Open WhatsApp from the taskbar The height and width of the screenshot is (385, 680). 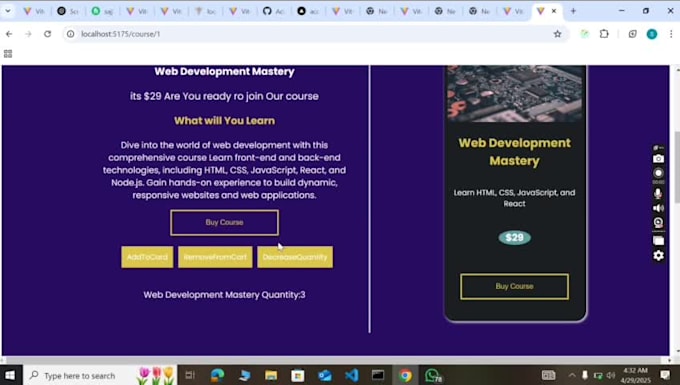(433, 375)
